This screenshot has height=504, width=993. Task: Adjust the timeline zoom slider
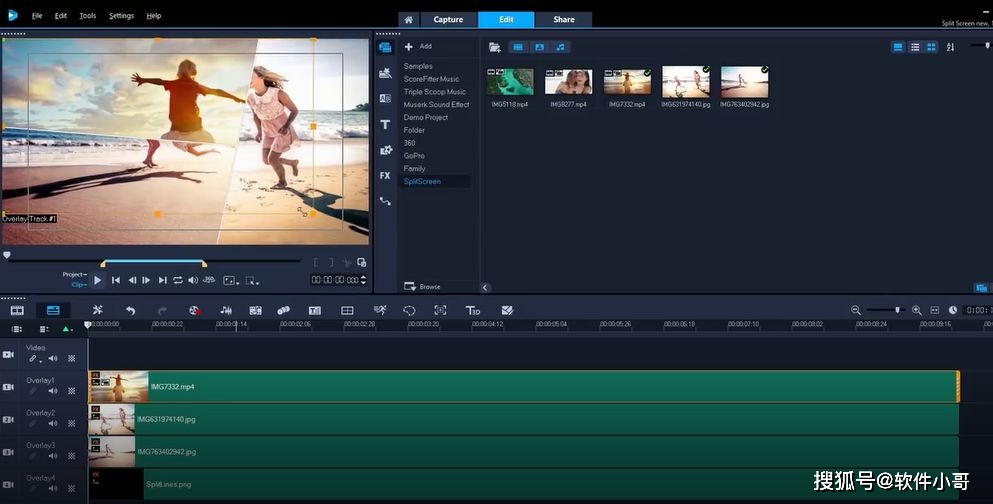click(885, 310)
